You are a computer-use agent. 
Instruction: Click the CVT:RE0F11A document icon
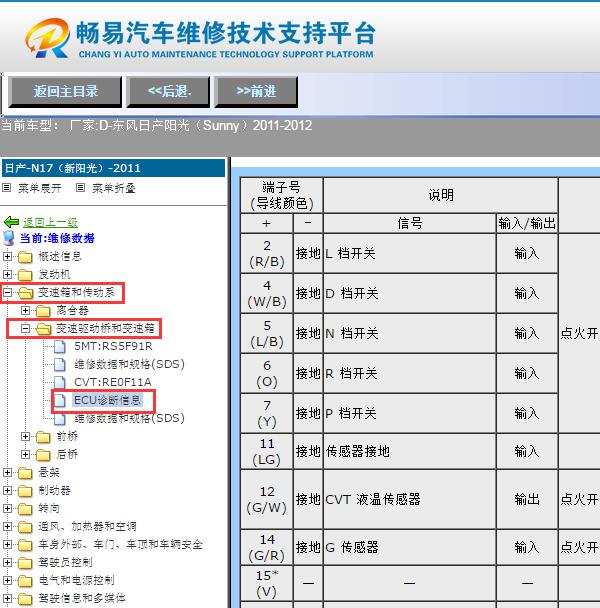click(60, 382)
